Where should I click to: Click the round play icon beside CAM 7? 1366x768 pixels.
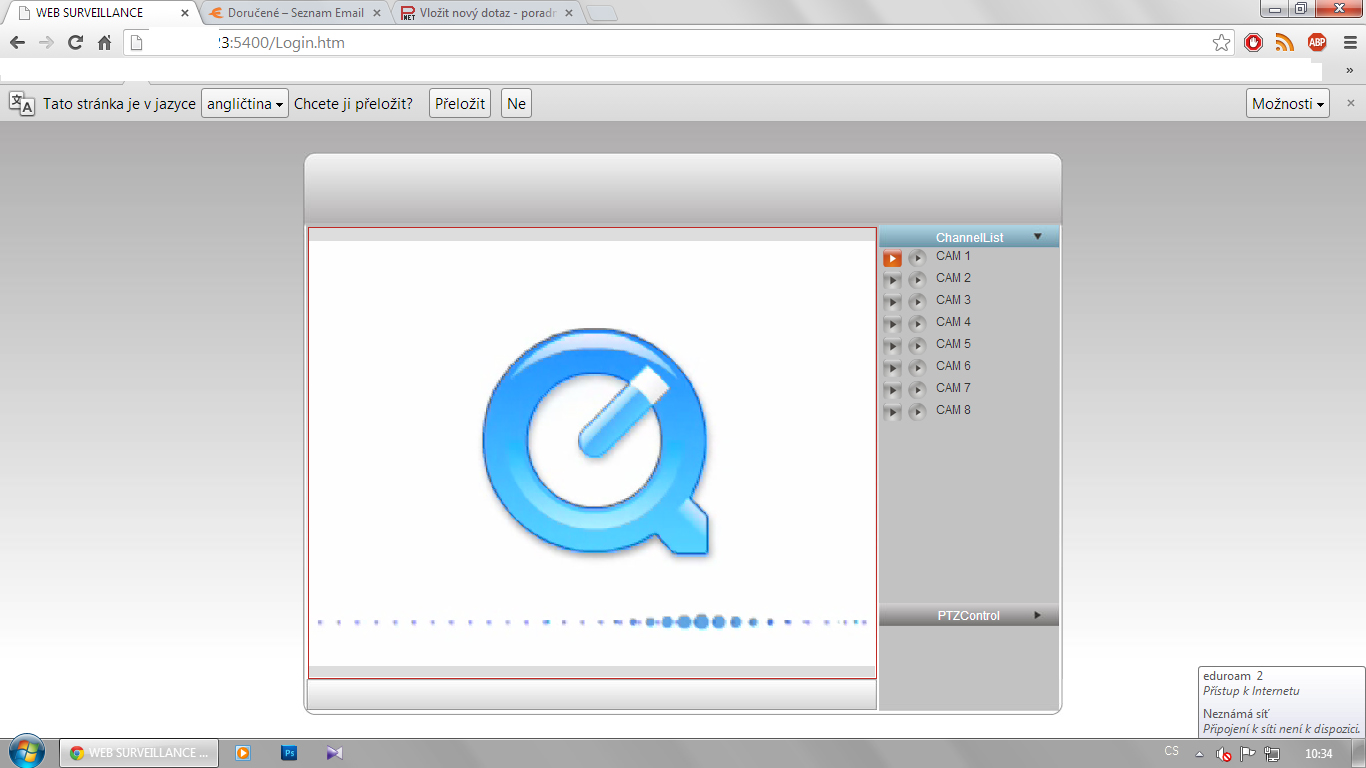click(x=917, y=390)
